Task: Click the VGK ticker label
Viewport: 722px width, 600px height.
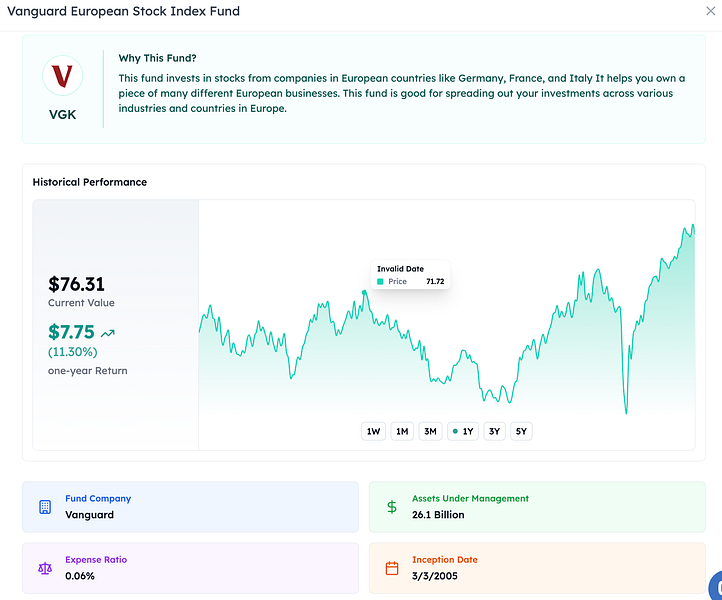Action: (62, 114)
